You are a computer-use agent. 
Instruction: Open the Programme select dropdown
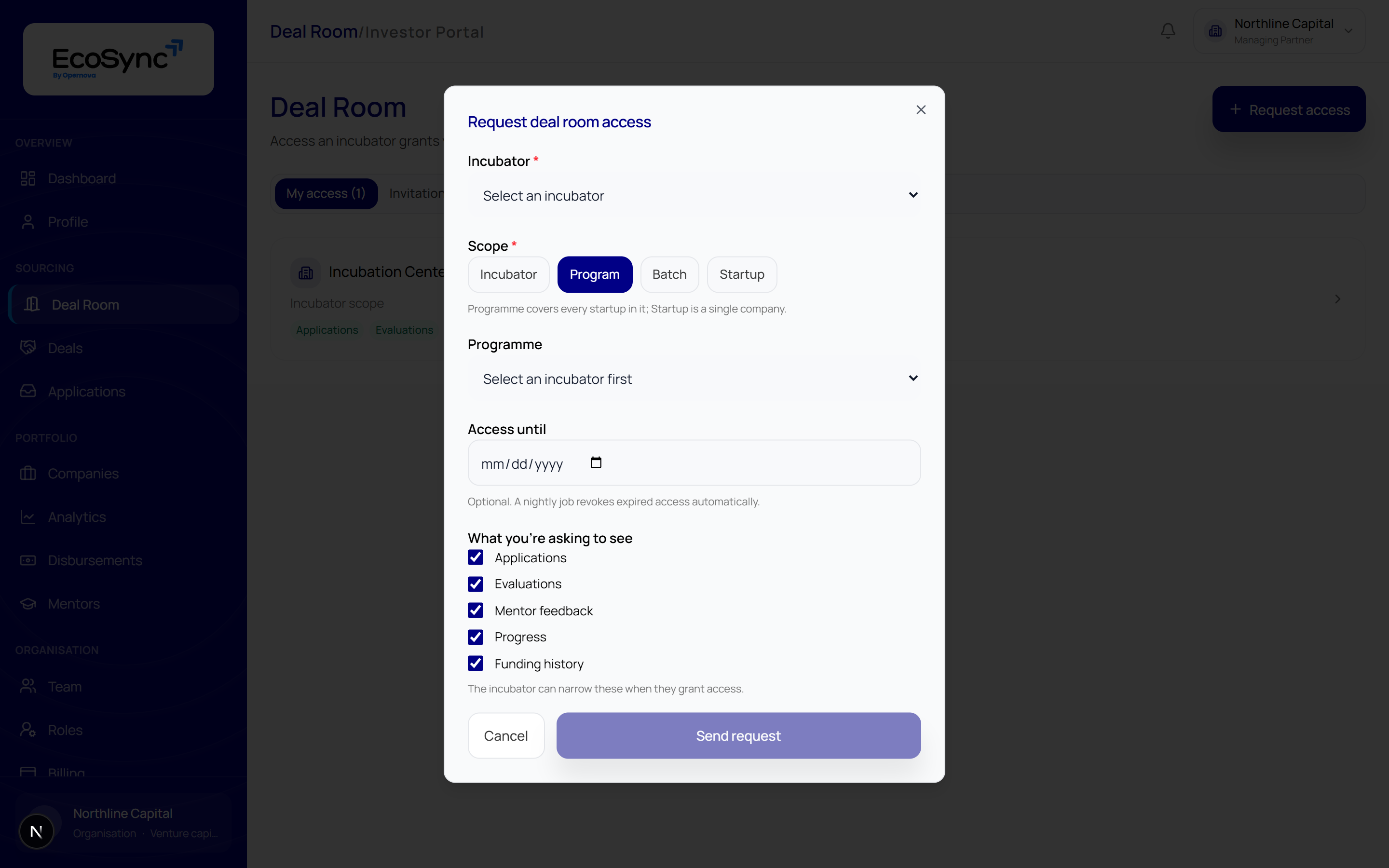694,379
